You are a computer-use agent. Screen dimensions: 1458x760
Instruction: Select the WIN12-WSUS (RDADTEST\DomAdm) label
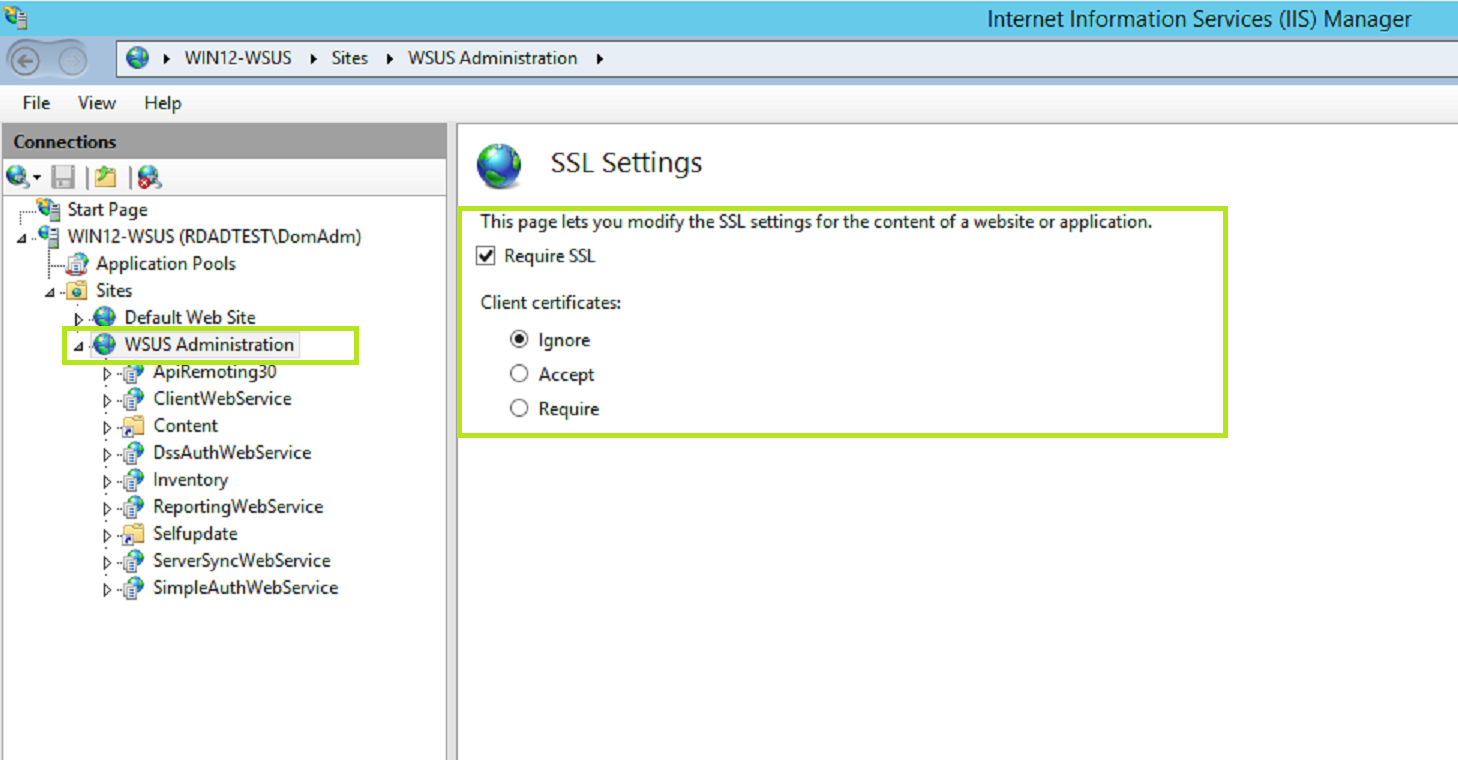214,236
